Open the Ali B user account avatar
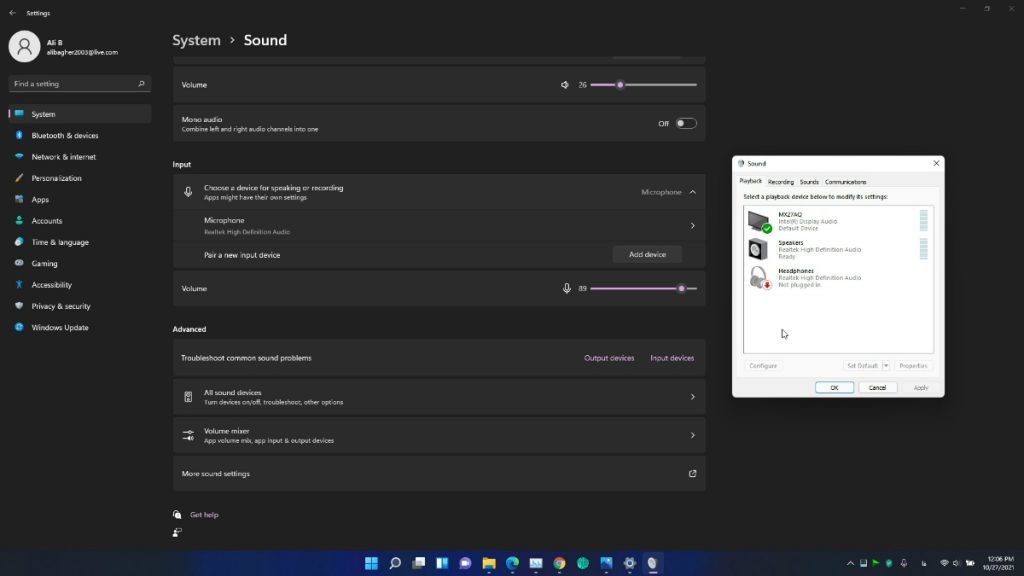1024x576 pixels. point(24,46)
